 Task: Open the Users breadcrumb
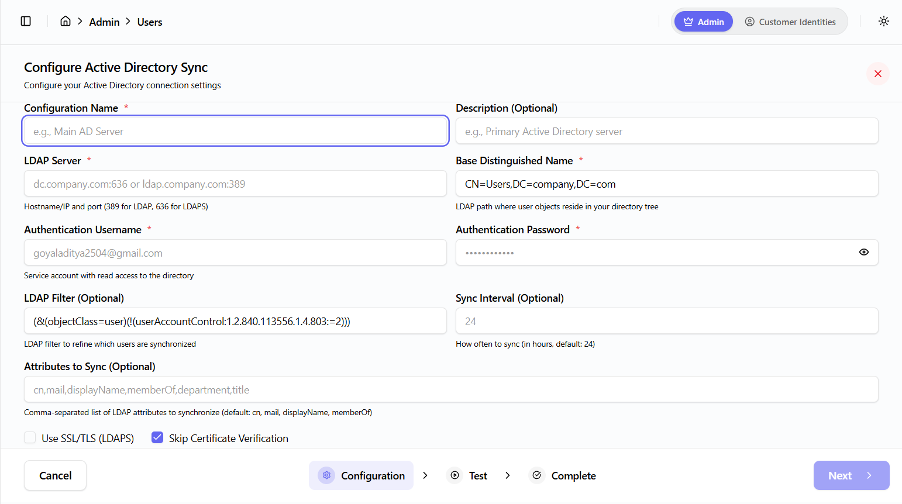[x=150, y=22]
